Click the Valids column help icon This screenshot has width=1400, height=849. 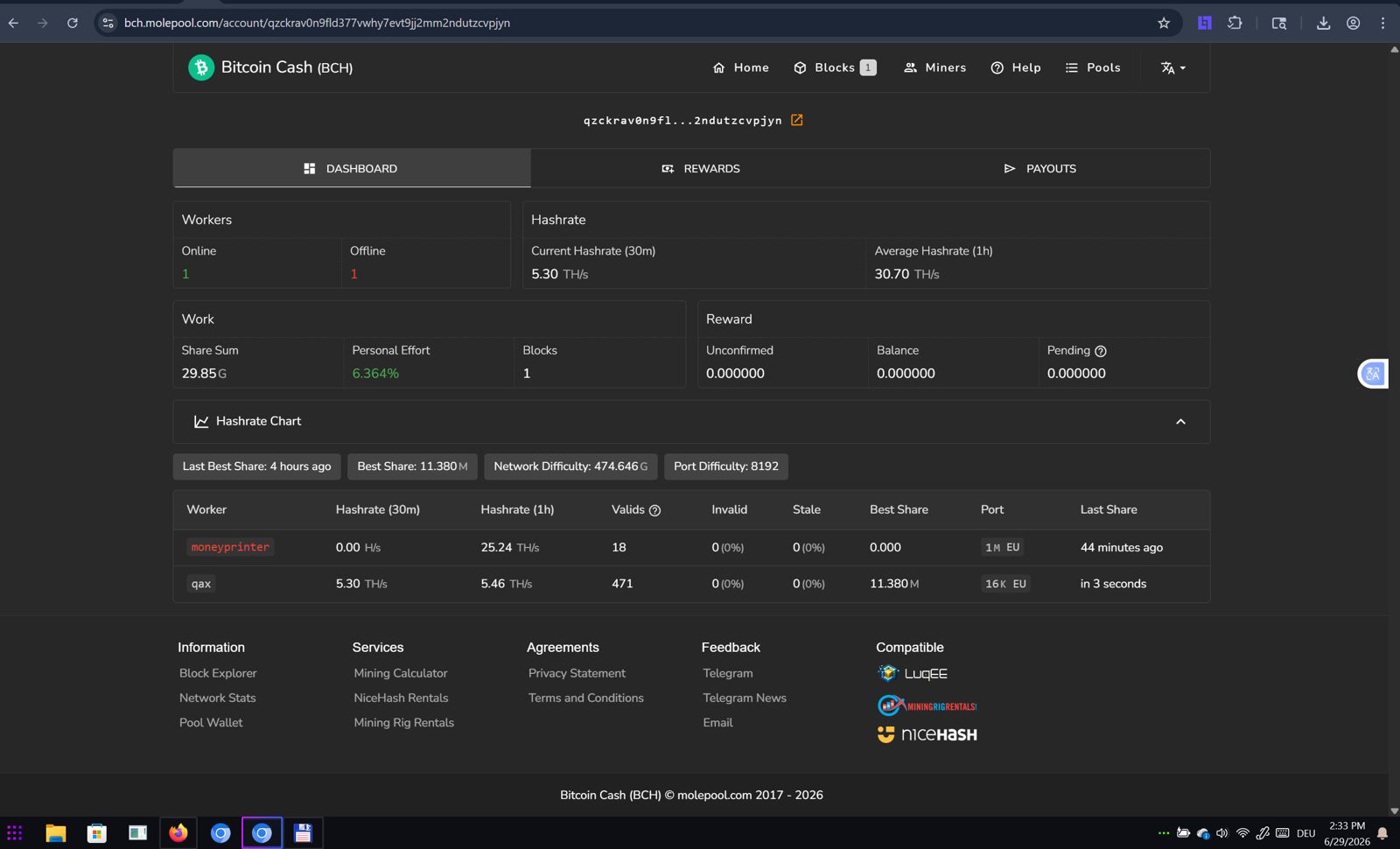654,510
